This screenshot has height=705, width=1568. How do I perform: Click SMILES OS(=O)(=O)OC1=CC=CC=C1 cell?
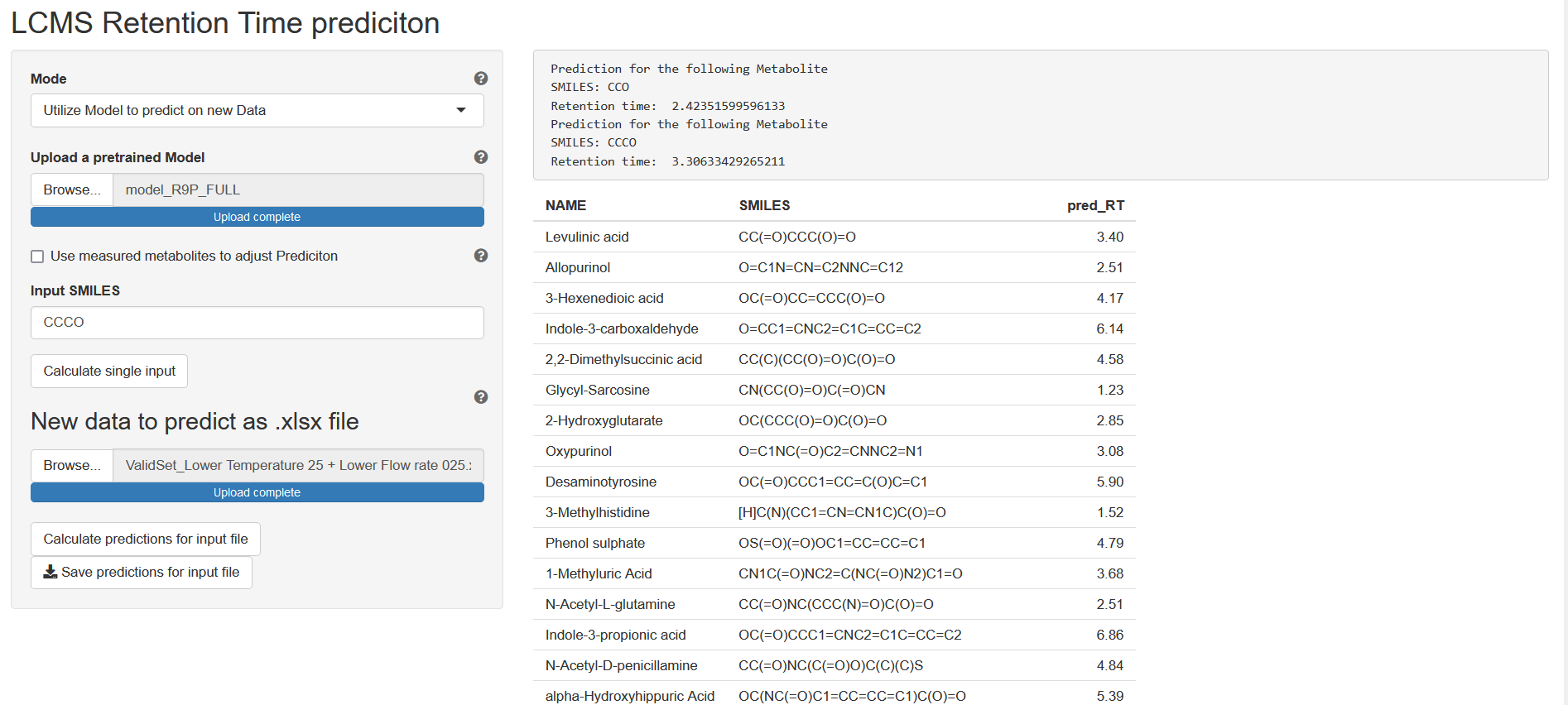click(832, 543)
